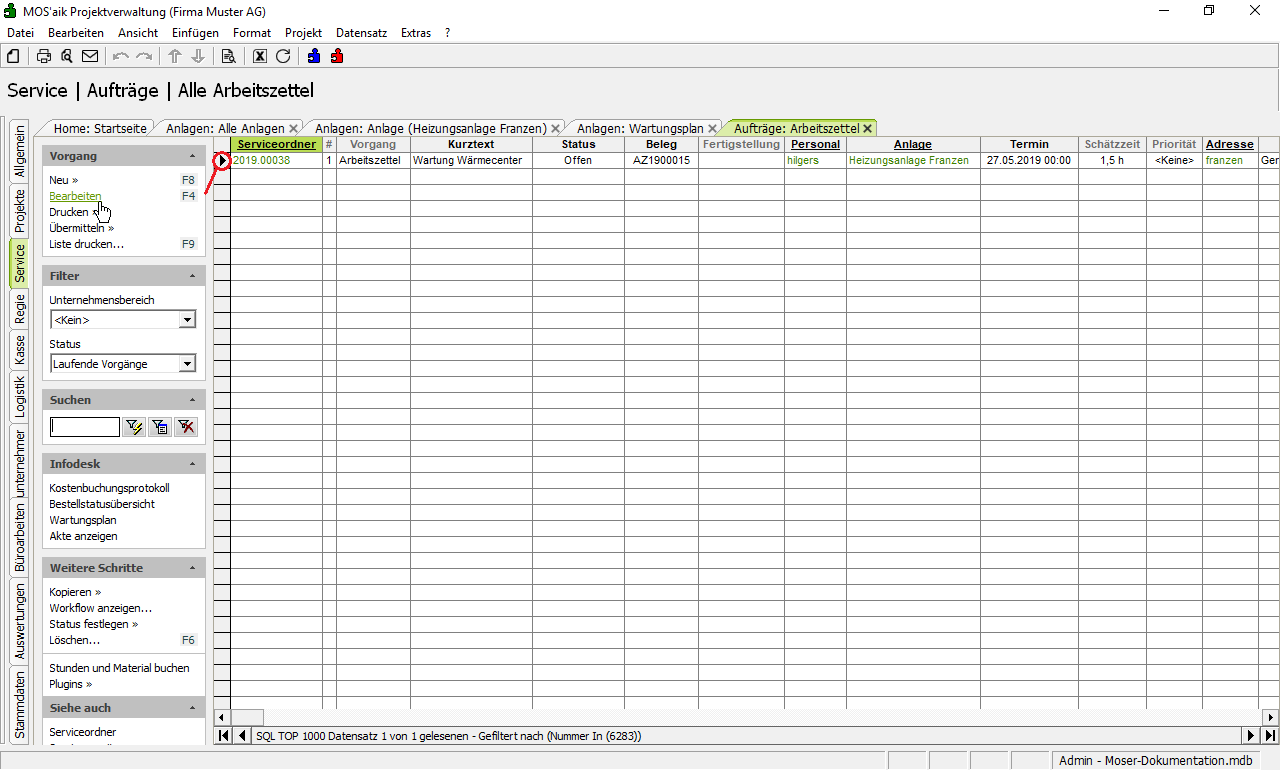Click the Bearbeiten link in Vorgang
Viewport: 1280px width, 770px height.
pos(75,196)
